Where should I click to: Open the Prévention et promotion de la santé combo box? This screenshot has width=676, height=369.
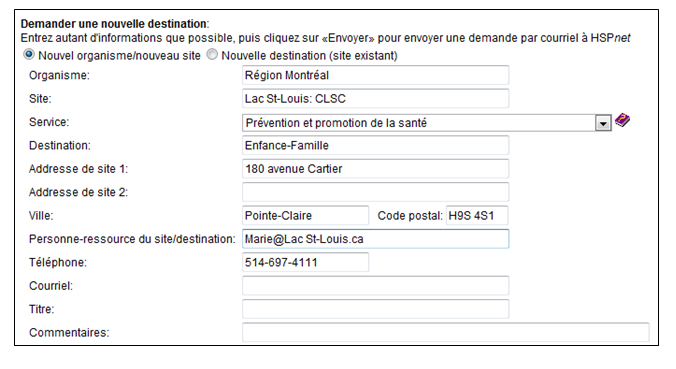427,123
